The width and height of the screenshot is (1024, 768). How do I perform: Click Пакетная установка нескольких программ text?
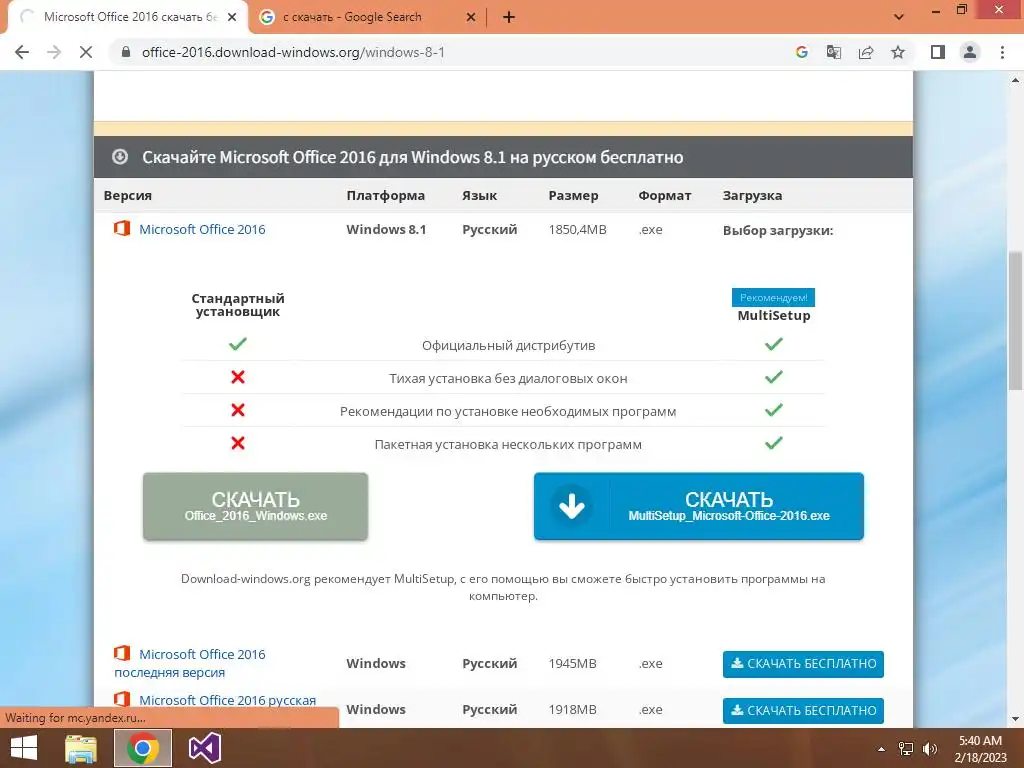point(508,444)
